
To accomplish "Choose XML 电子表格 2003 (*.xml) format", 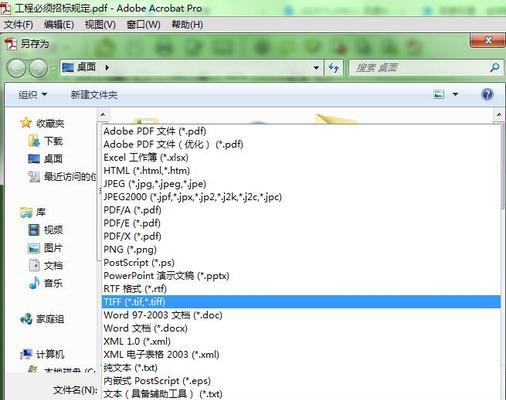I will (301, 354).
